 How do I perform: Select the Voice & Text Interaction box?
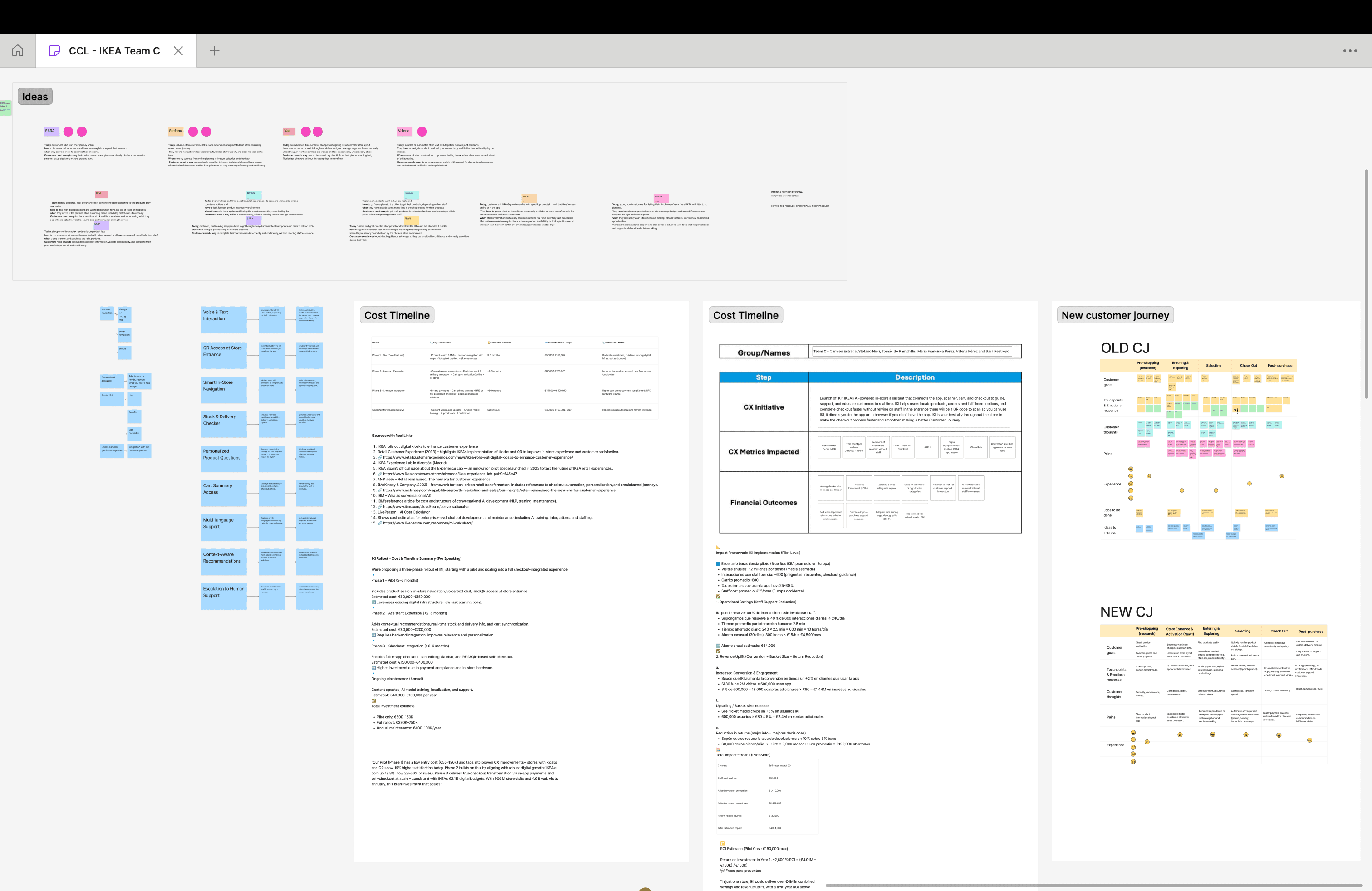(224, 319)
